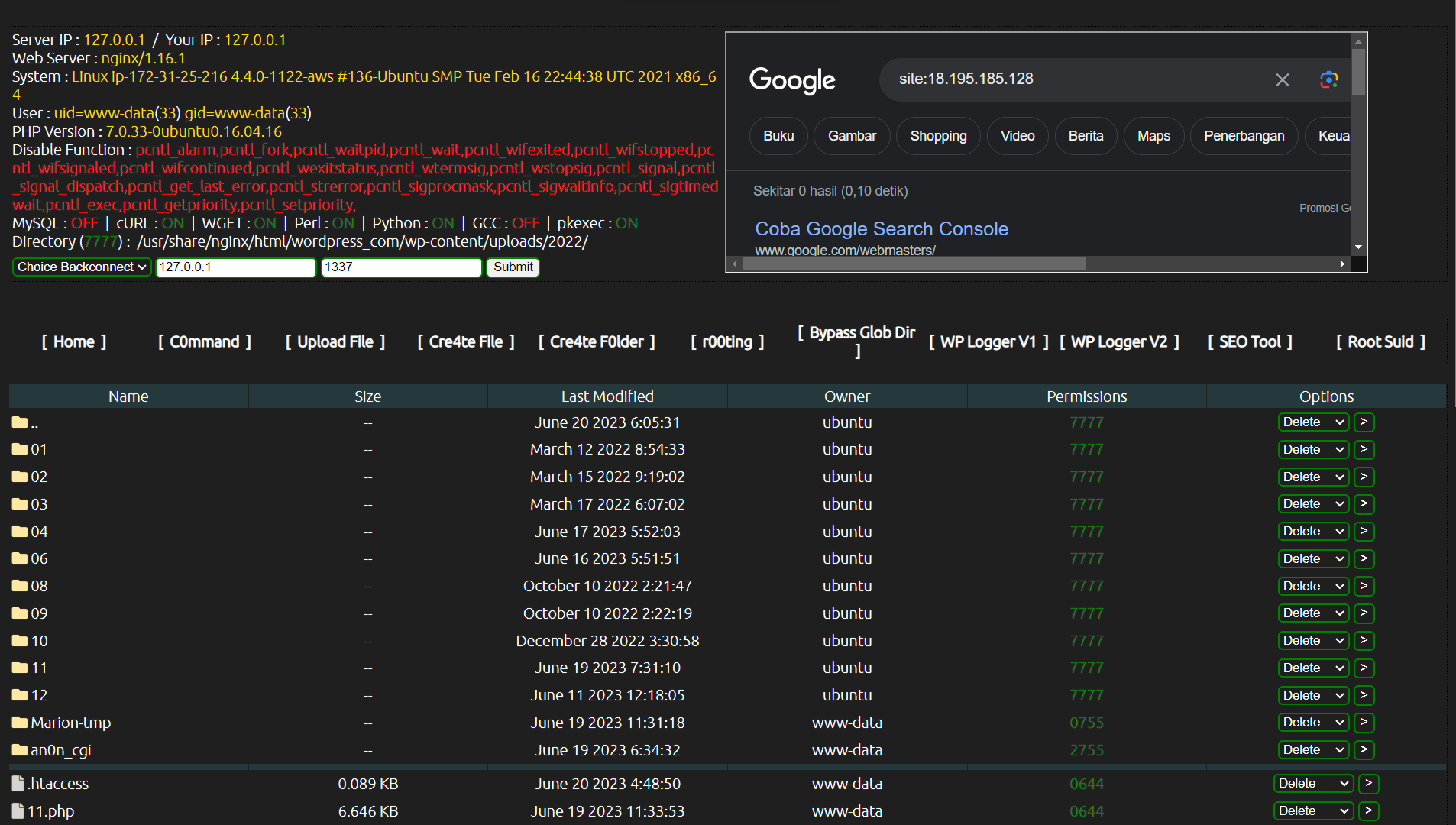The image size is (1456, 825).
Task: Run option arrow button for .htaccess
Action: (x=1369, y=784)
